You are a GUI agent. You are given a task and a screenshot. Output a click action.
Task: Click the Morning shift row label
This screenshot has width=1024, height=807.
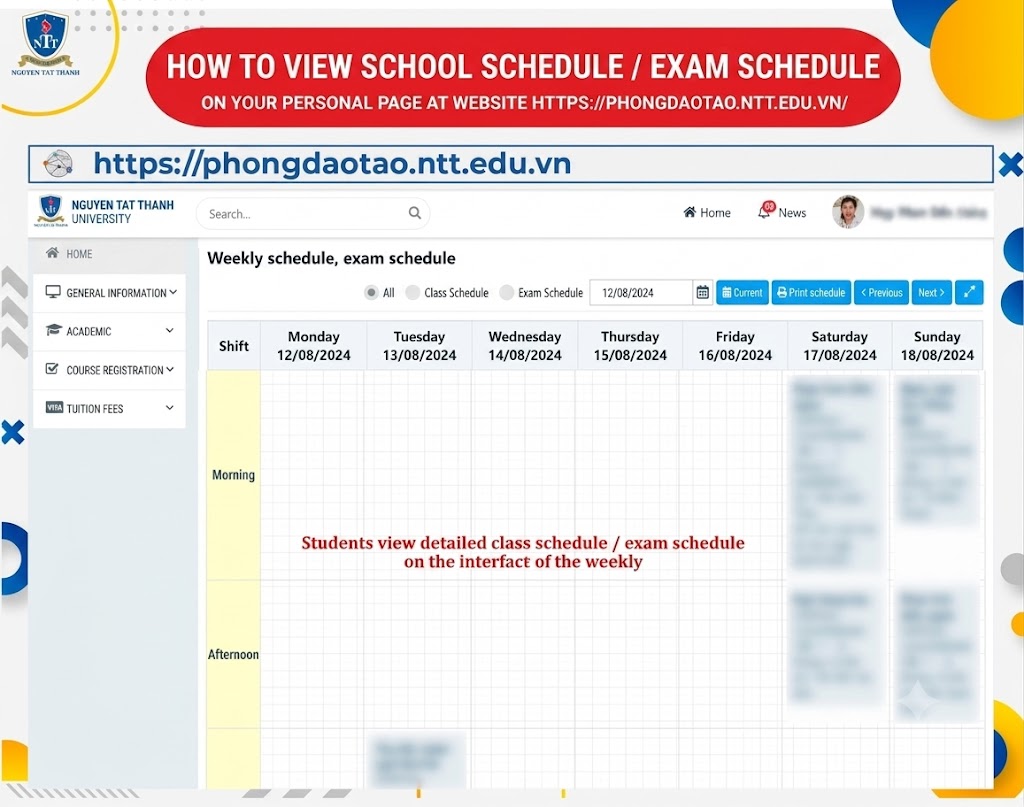233,475
